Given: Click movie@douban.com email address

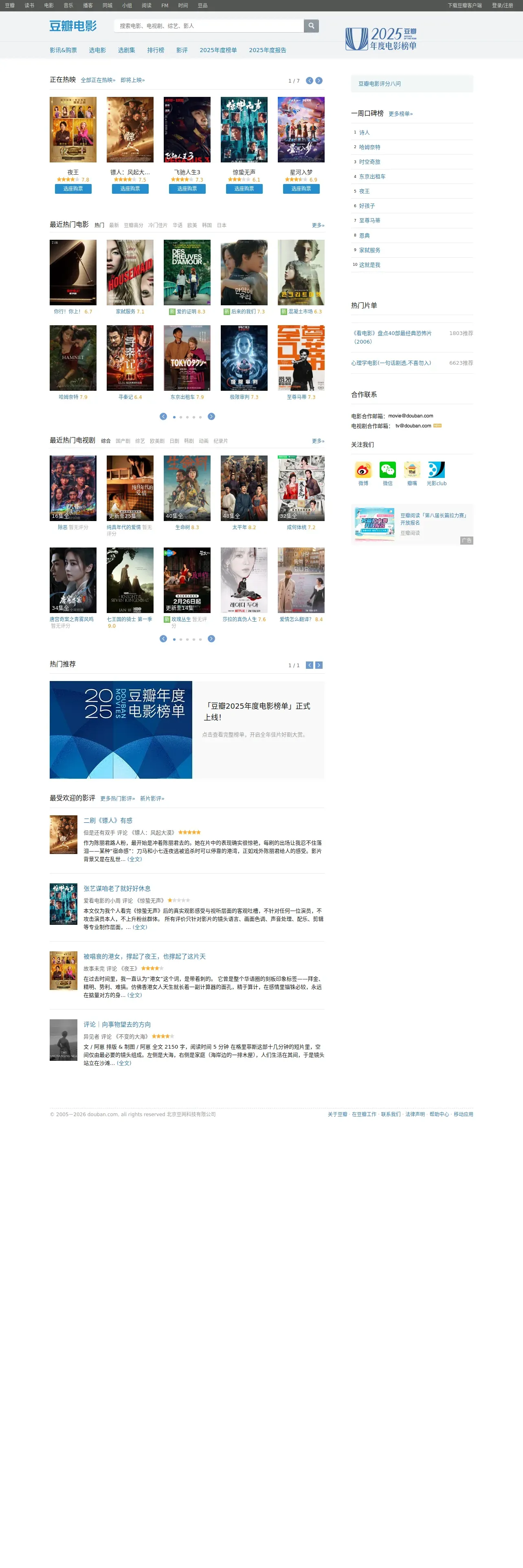Looking at the screenshot, I should coord(411,416).
